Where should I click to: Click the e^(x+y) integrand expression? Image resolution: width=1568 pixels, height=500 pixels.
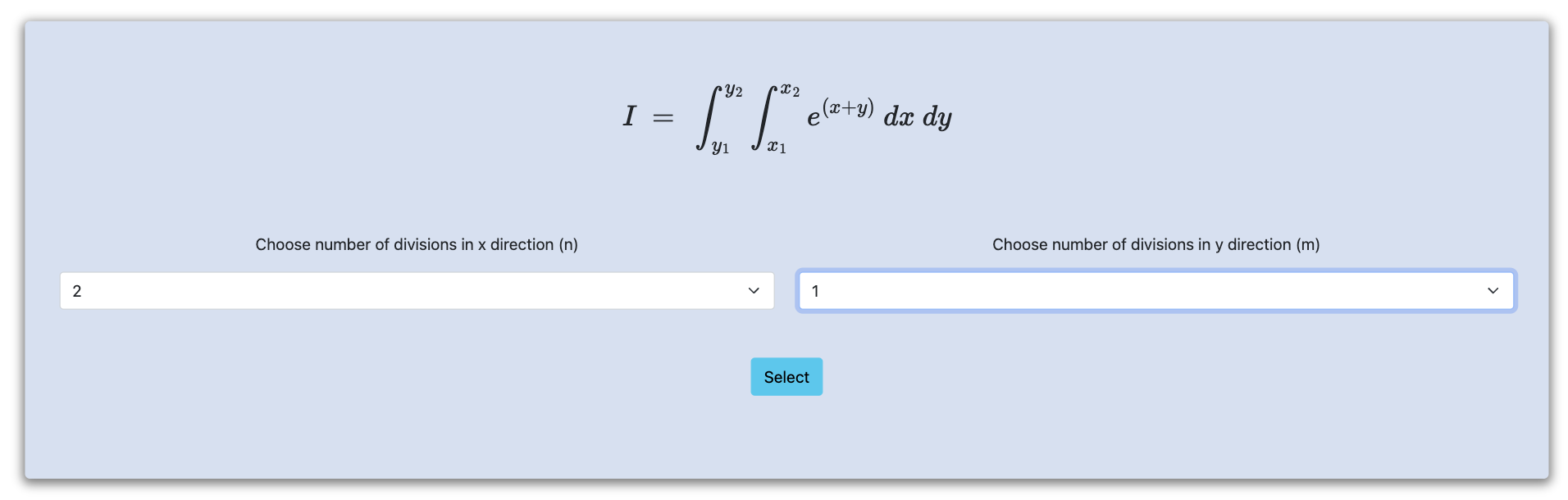coord(841,113)
